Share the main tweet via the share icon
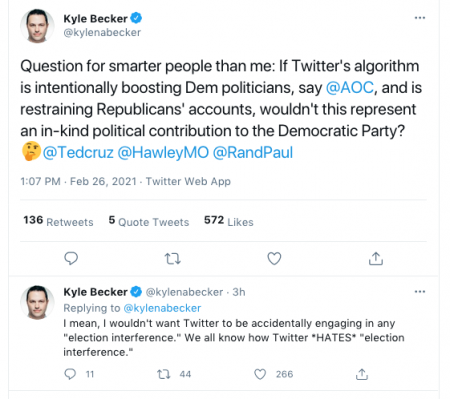The image size is (450, 399). pos(376,258)
